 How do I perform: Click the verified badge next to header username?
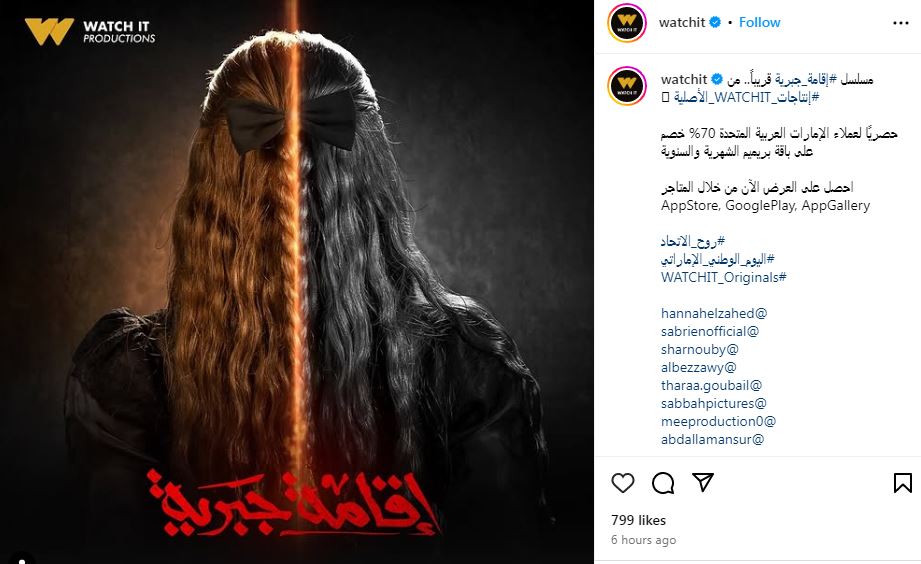pyautogui.click(x=715, y=22)
